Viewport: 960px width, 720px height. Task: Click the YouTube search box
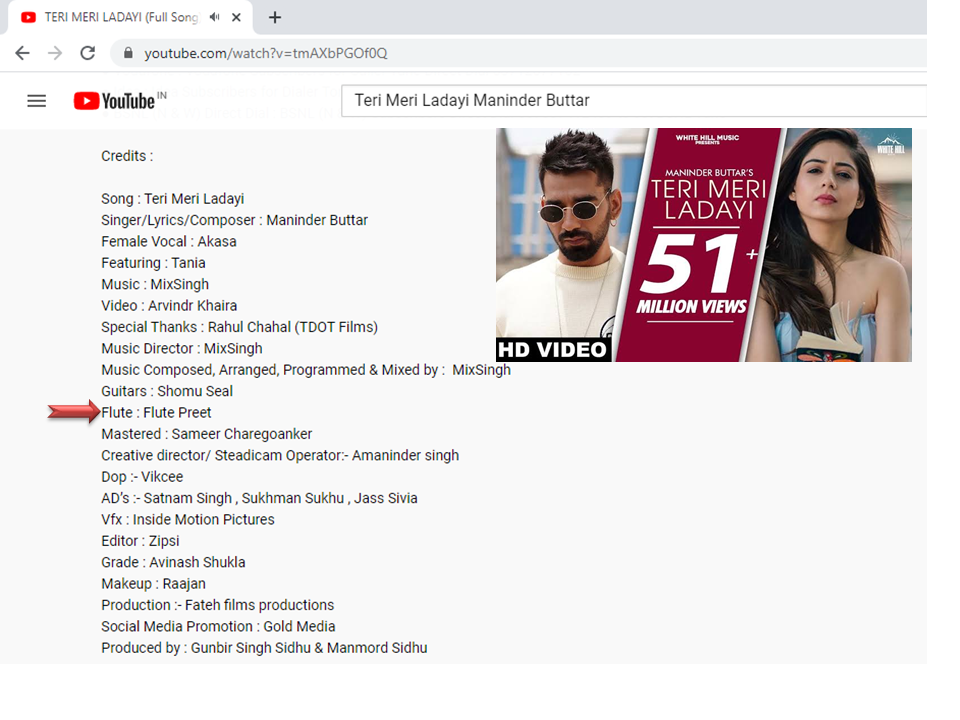[x=630, y=101]
